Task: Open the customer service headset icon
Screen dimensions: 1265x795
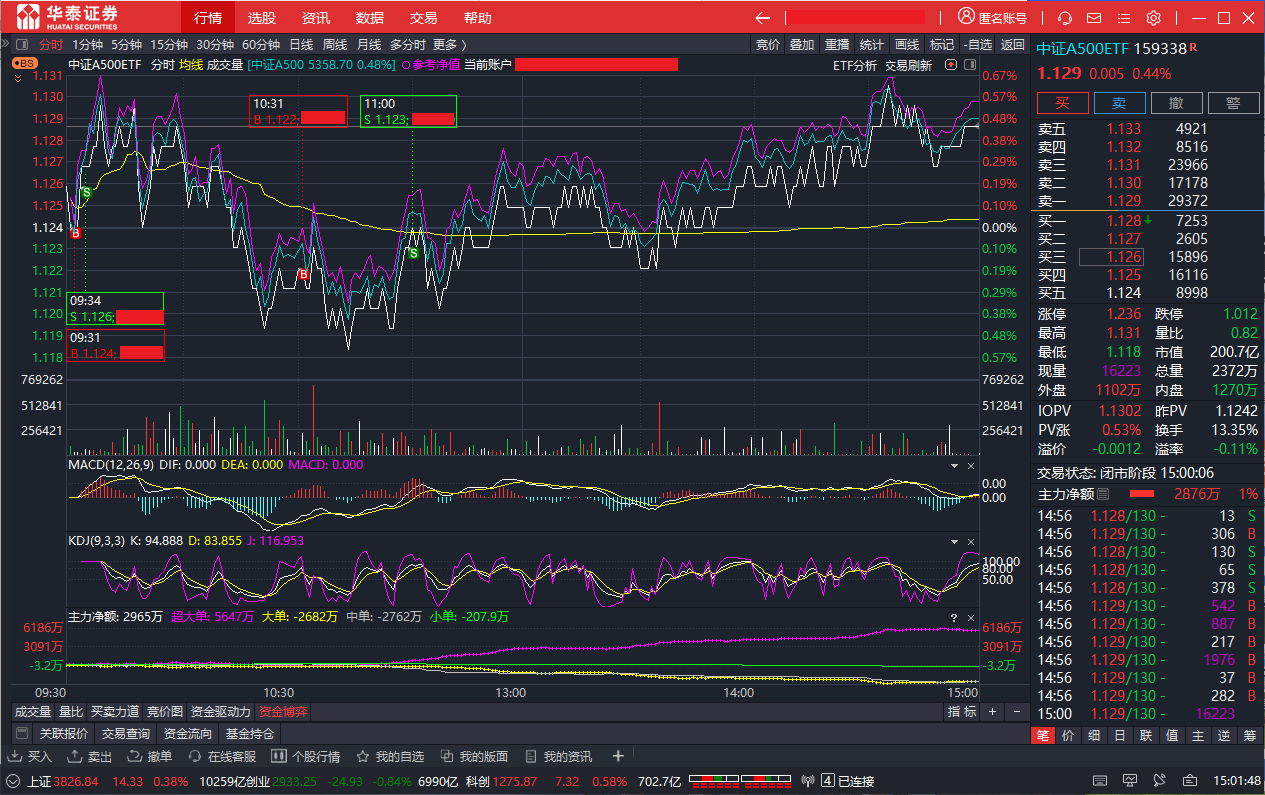Action: [1065, 18]
